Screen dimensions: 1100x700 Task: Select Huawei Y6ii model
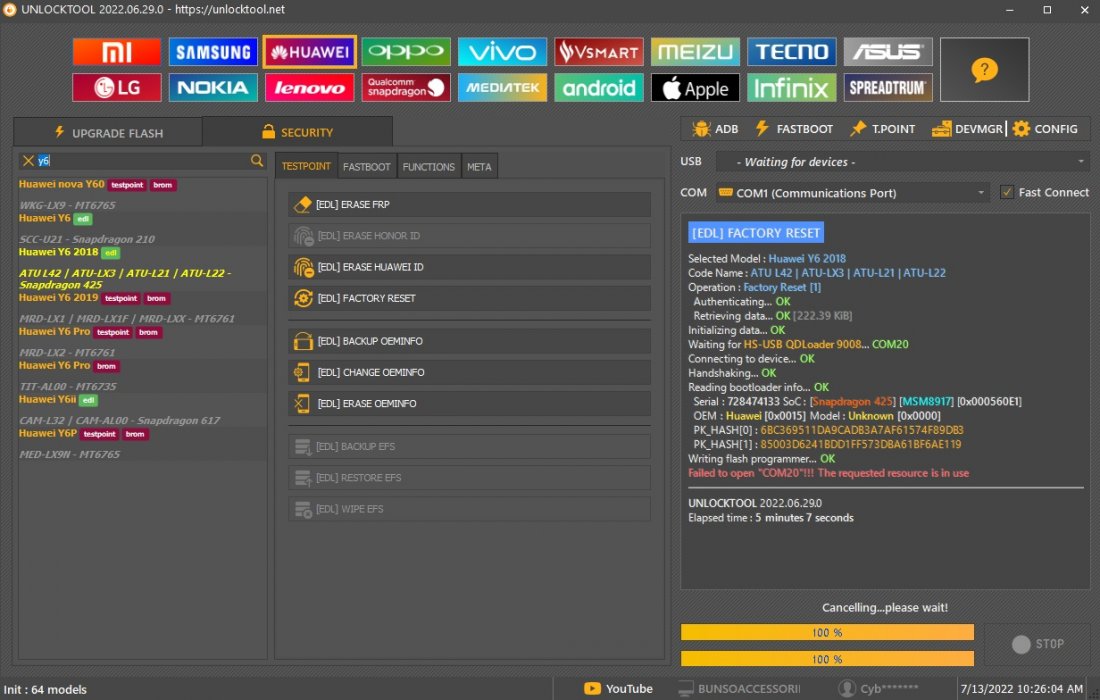point(47,399)
